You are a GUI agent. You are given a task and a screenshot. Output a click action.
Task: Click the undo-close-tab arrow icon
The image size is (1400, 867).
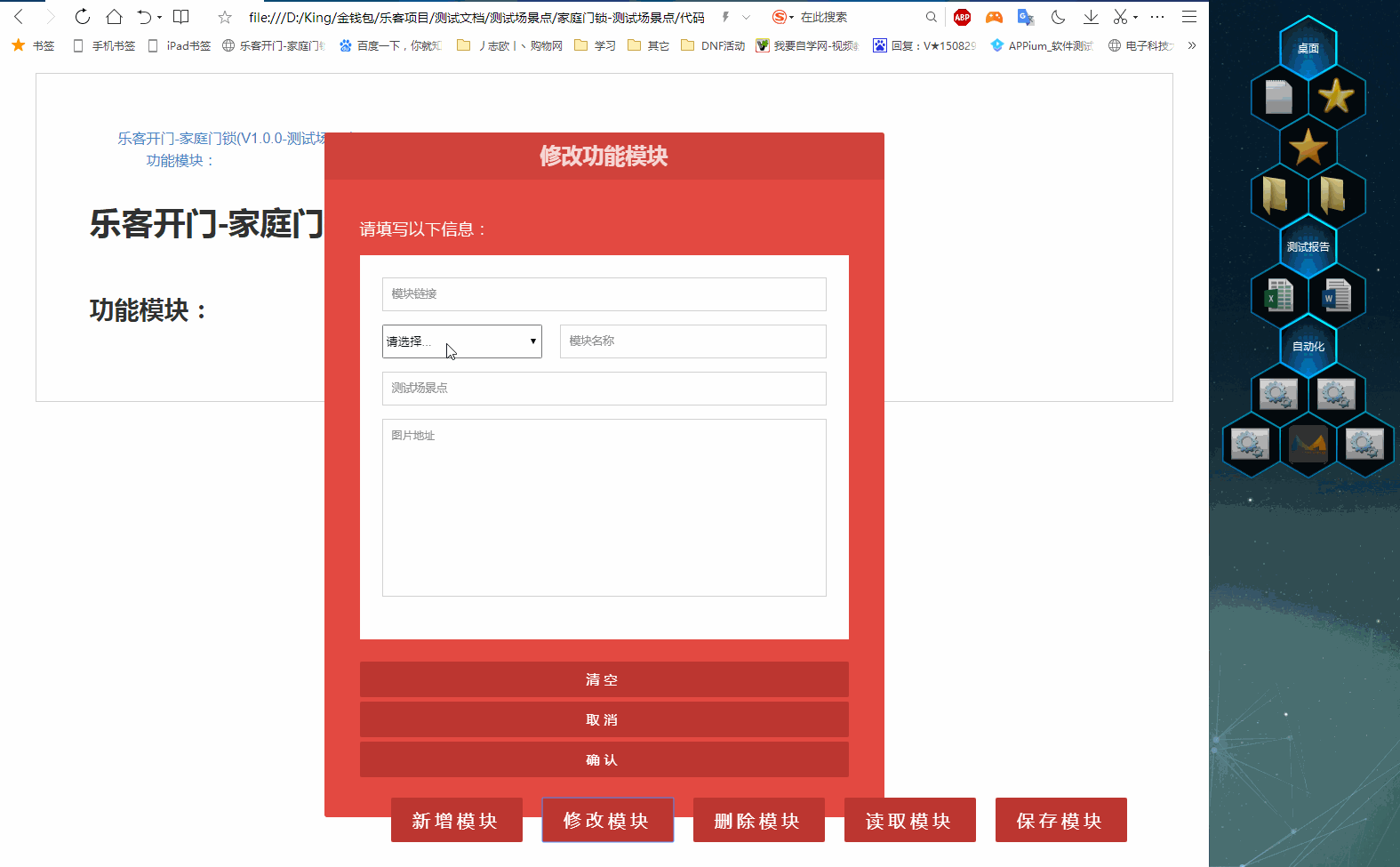tap(144, 17)
